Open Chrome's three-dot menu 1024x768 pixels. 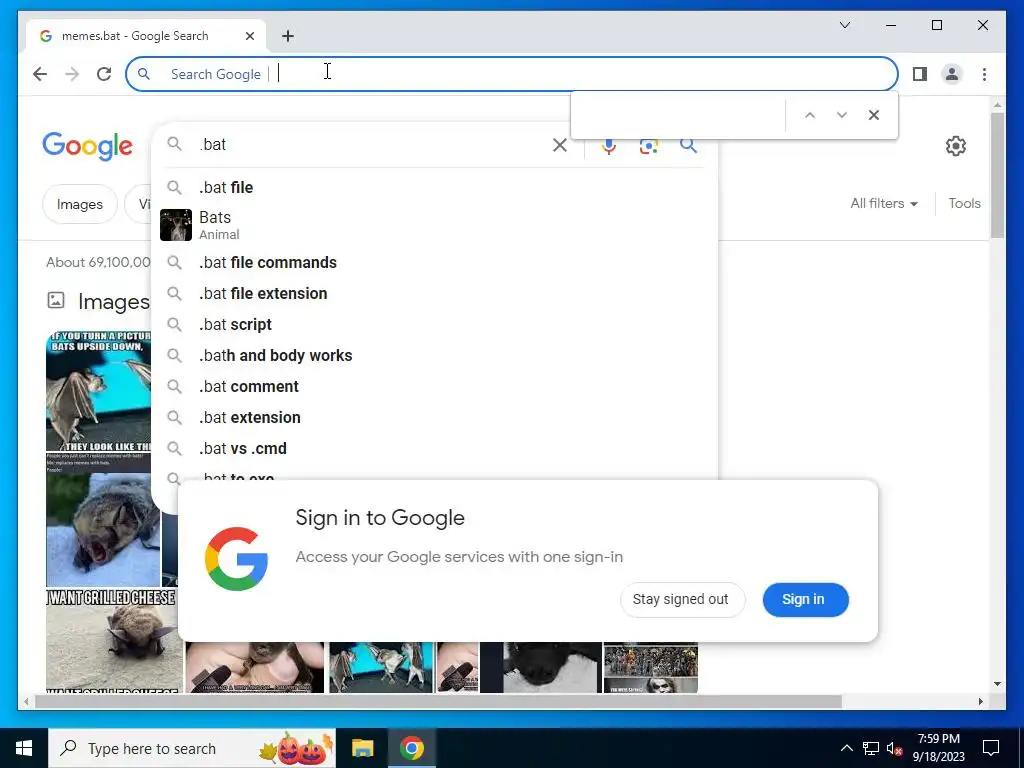click(x=984, y=74)
